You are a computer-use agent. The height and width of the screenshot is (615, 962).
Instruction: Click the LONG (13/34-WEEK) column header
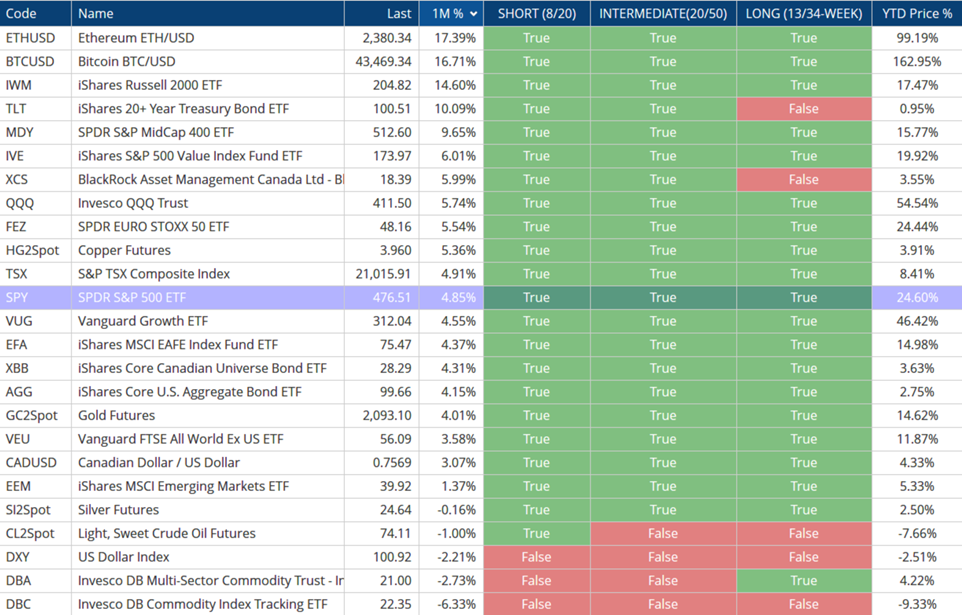point(804,14)
